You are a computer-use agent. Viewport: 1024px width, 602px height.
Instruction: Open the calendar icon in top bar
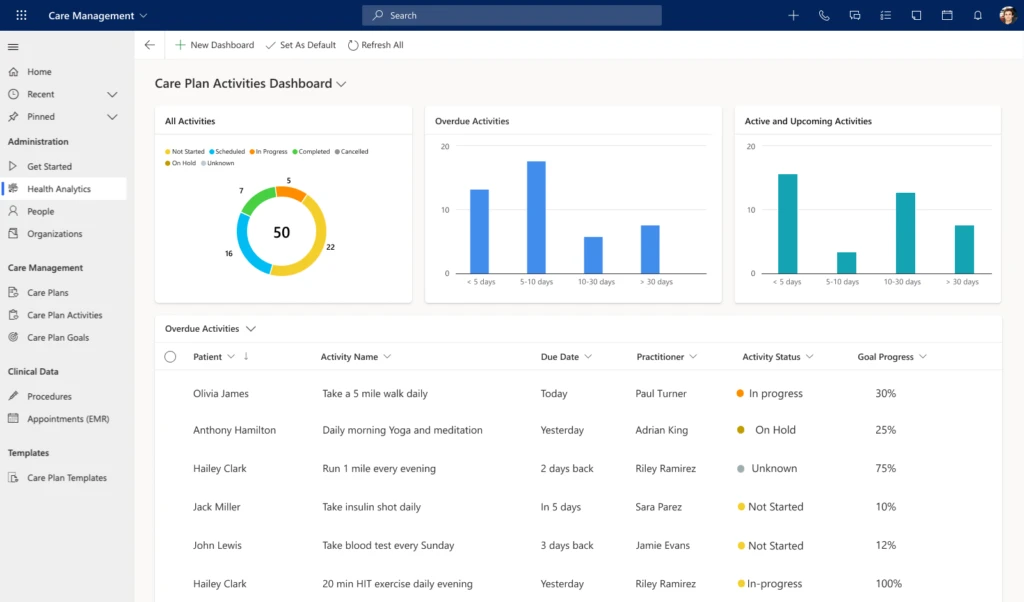point(946,15)
